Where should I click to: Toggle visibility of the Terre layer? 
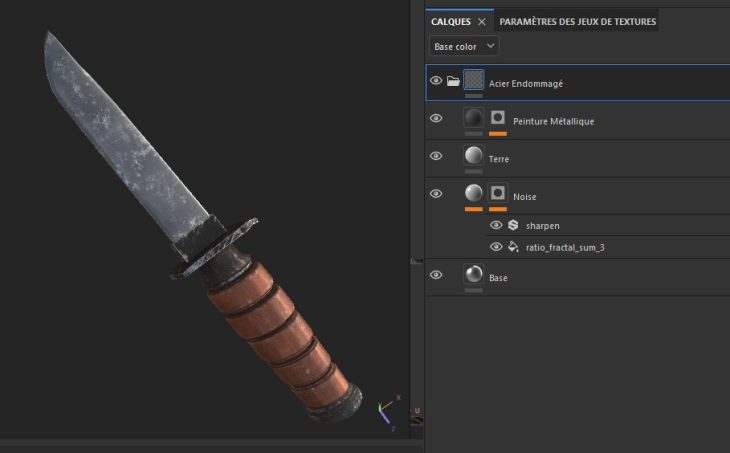[x=436, y=157]
